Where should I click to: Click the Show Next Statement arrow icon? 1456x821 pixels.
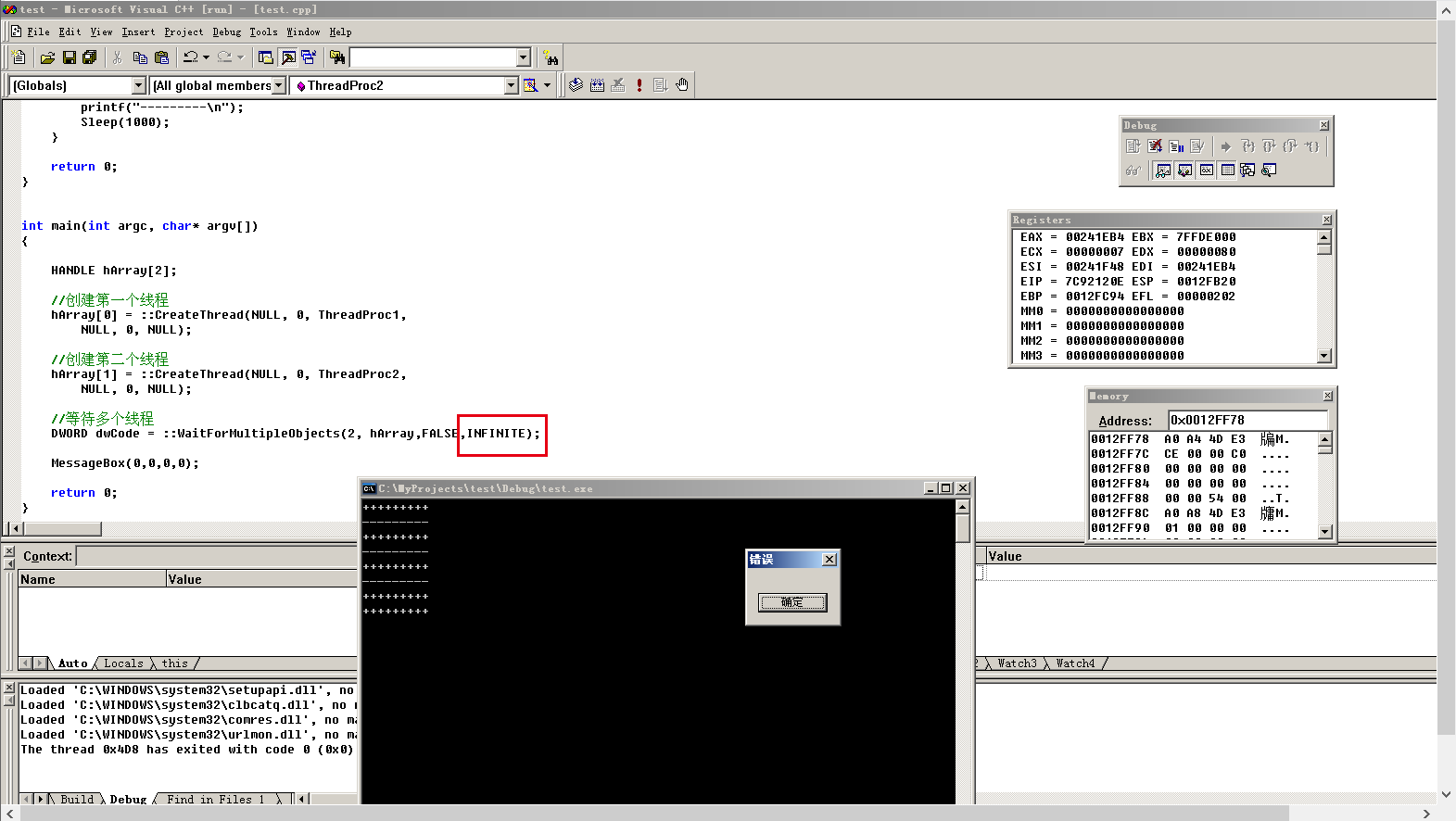pyautogui.click(x=1226, y=146)
